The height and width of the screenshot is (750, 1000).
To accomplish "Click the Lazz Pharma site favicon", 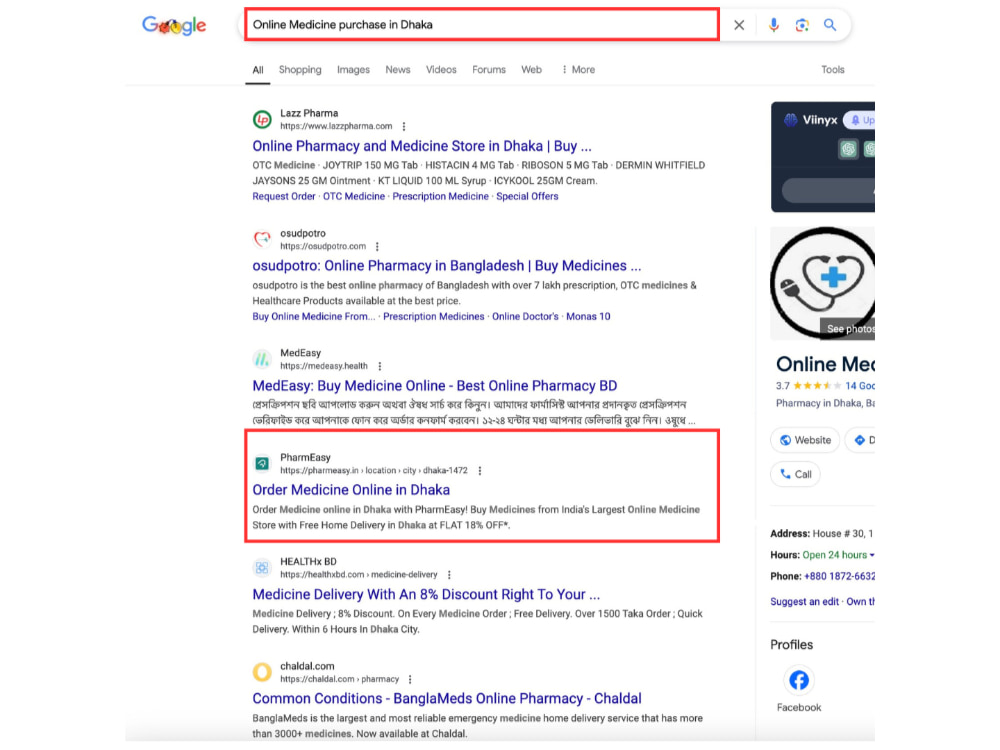I will (262, 119).
